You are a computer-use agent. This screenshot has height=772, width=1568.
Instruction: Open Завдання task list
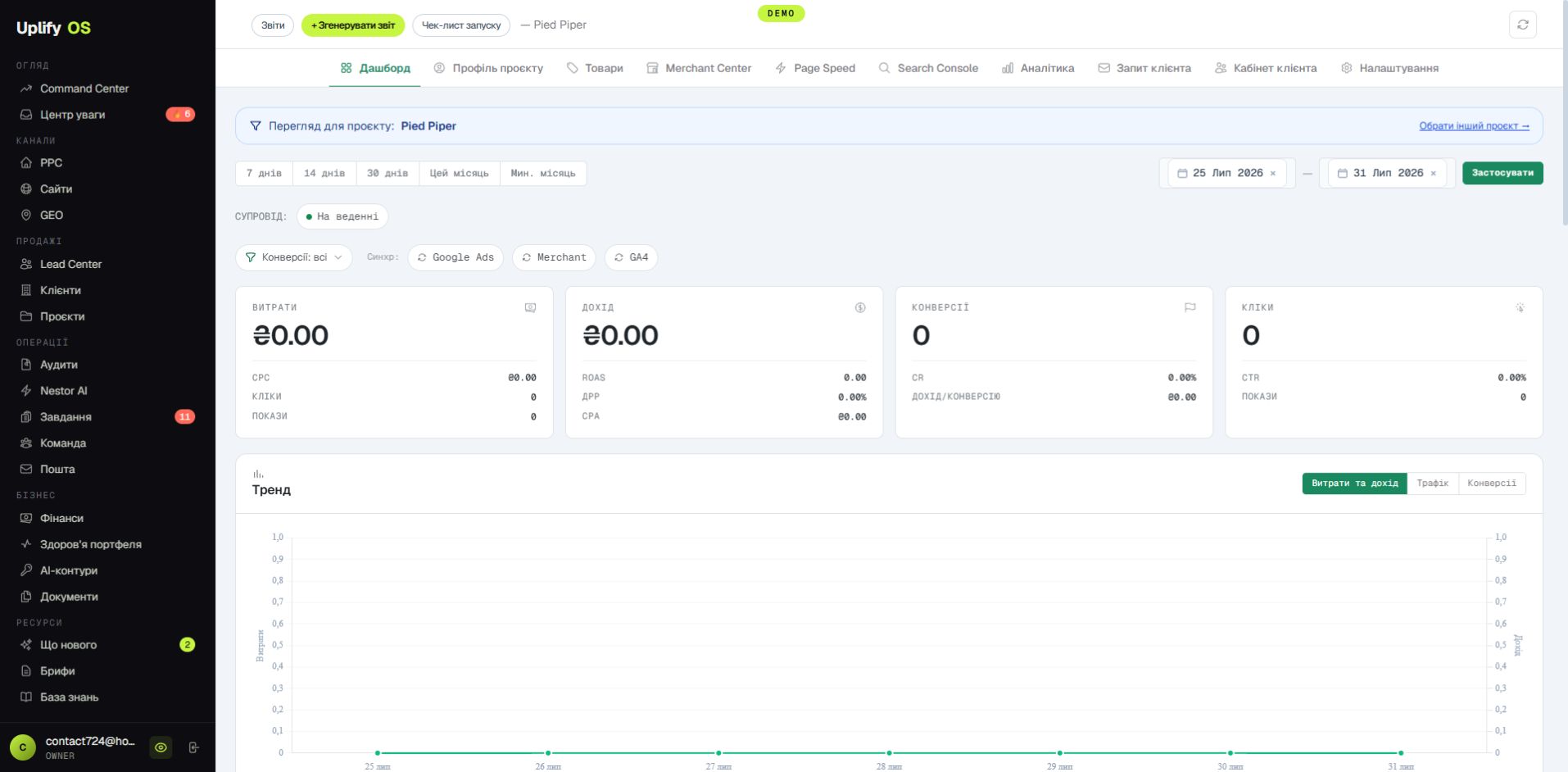(x=107, y=417)
